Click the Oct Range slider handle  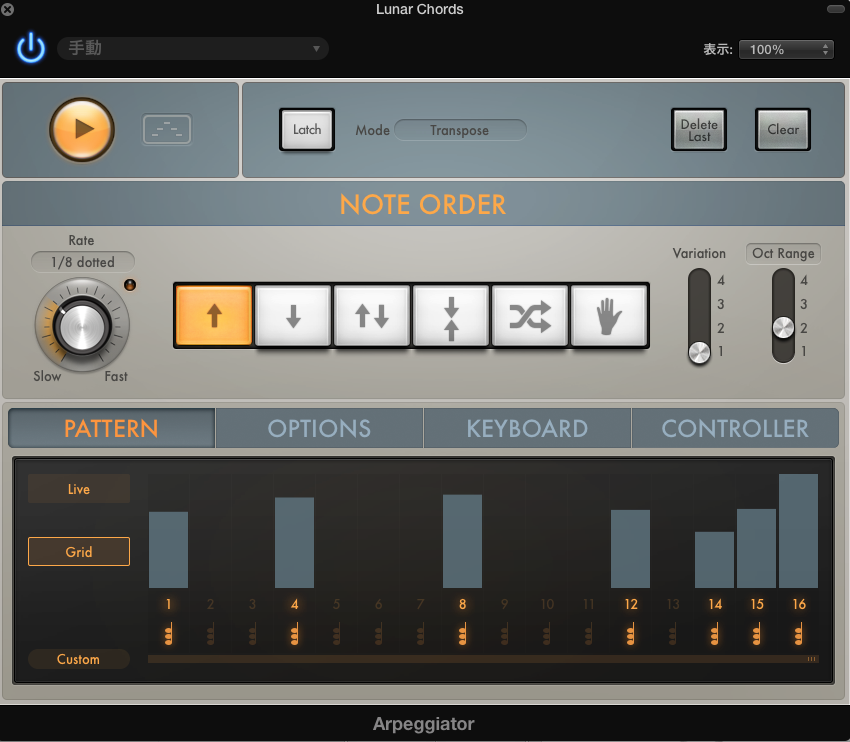[x=783, y=327]
